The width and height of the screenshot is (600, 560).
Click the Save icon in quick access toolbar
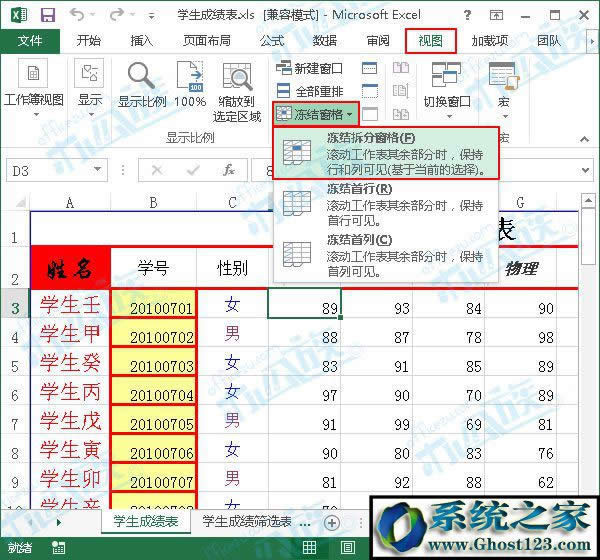pos(47,14)
